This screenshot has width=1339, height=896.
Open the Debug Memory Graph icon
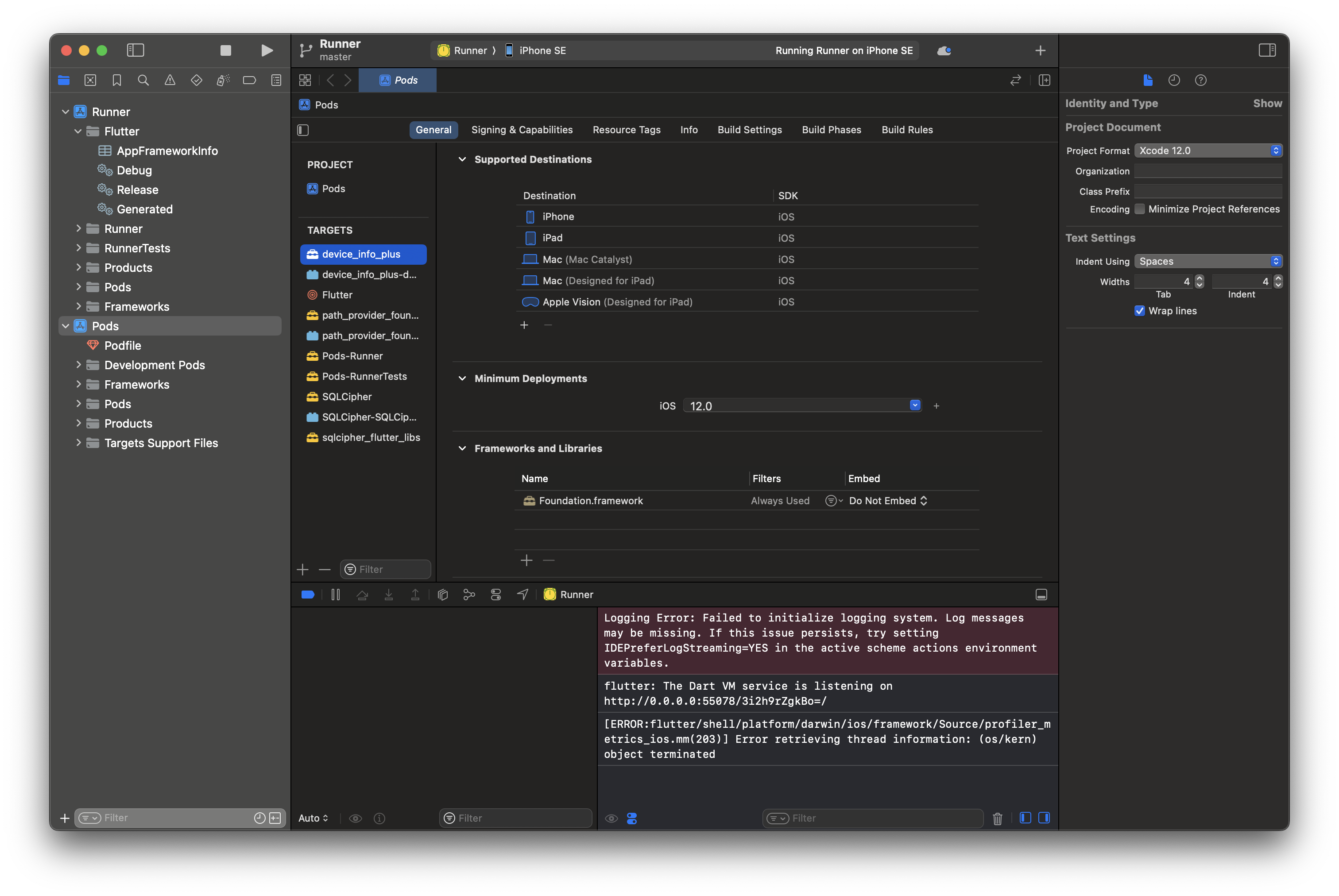(469, 594)
